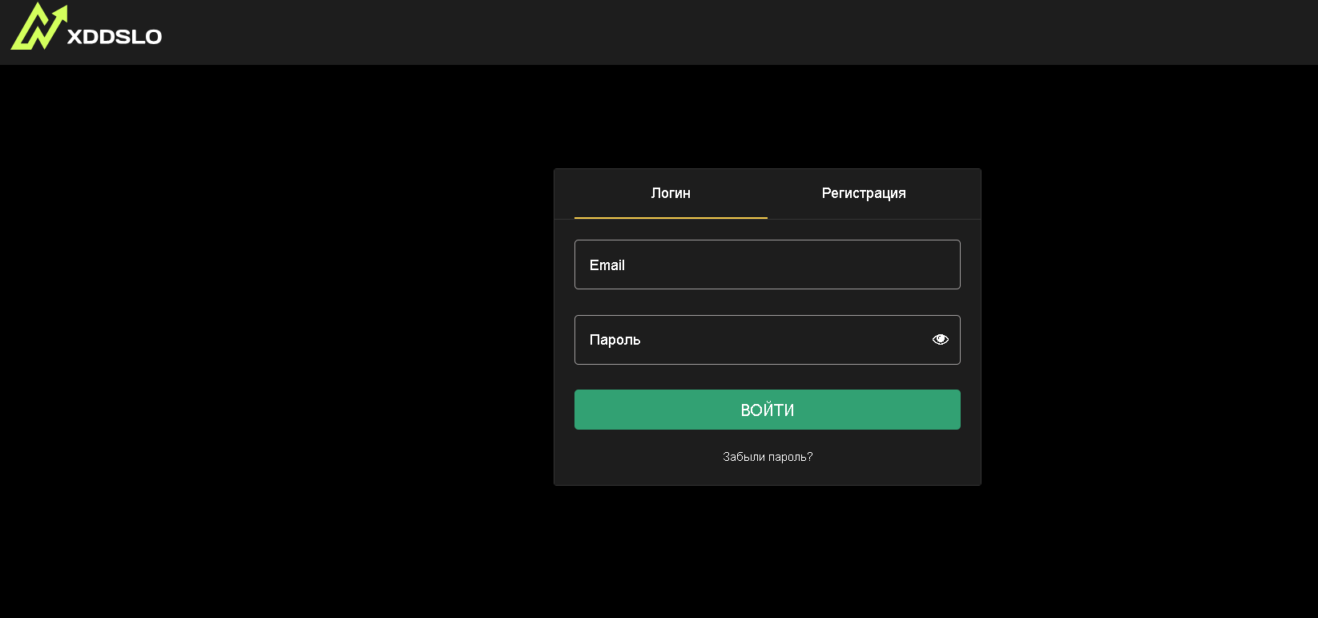Click the Email placeholder label
1318x618 pixels.
coord(607,265)
